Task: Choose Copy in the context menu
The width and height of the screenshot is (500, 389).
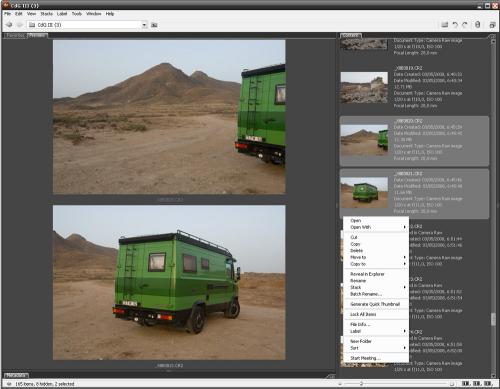Action: coord(376,244)
